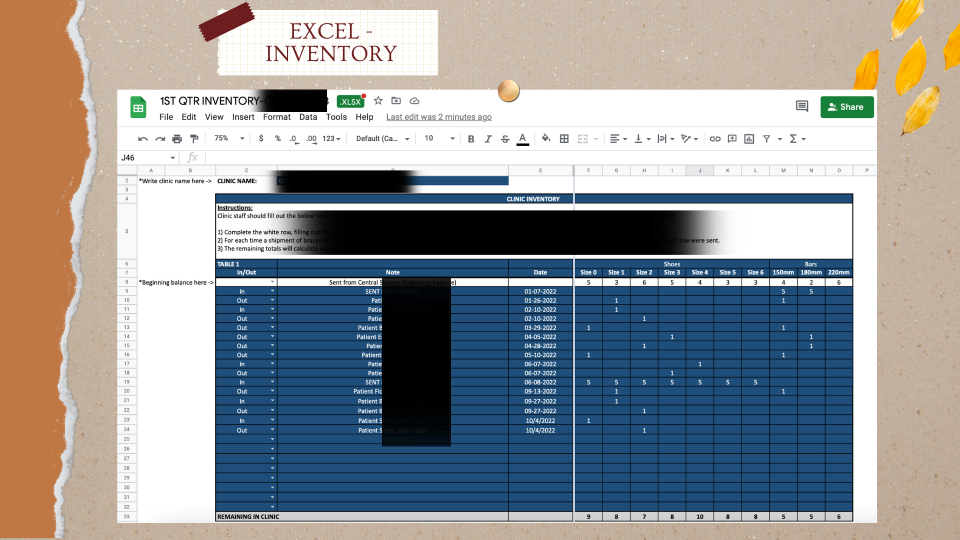Screen dimensions: 960x540
Task: Toggle Strikethrough formatting
Action: (505, 139)
